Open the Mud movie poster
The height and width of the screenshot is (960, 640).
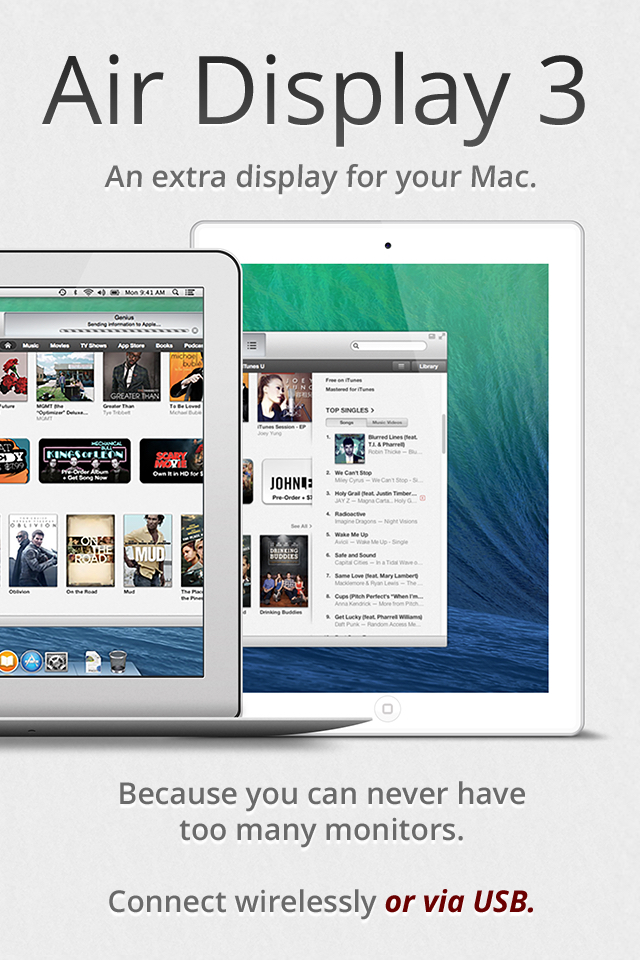tap(148, 550)
